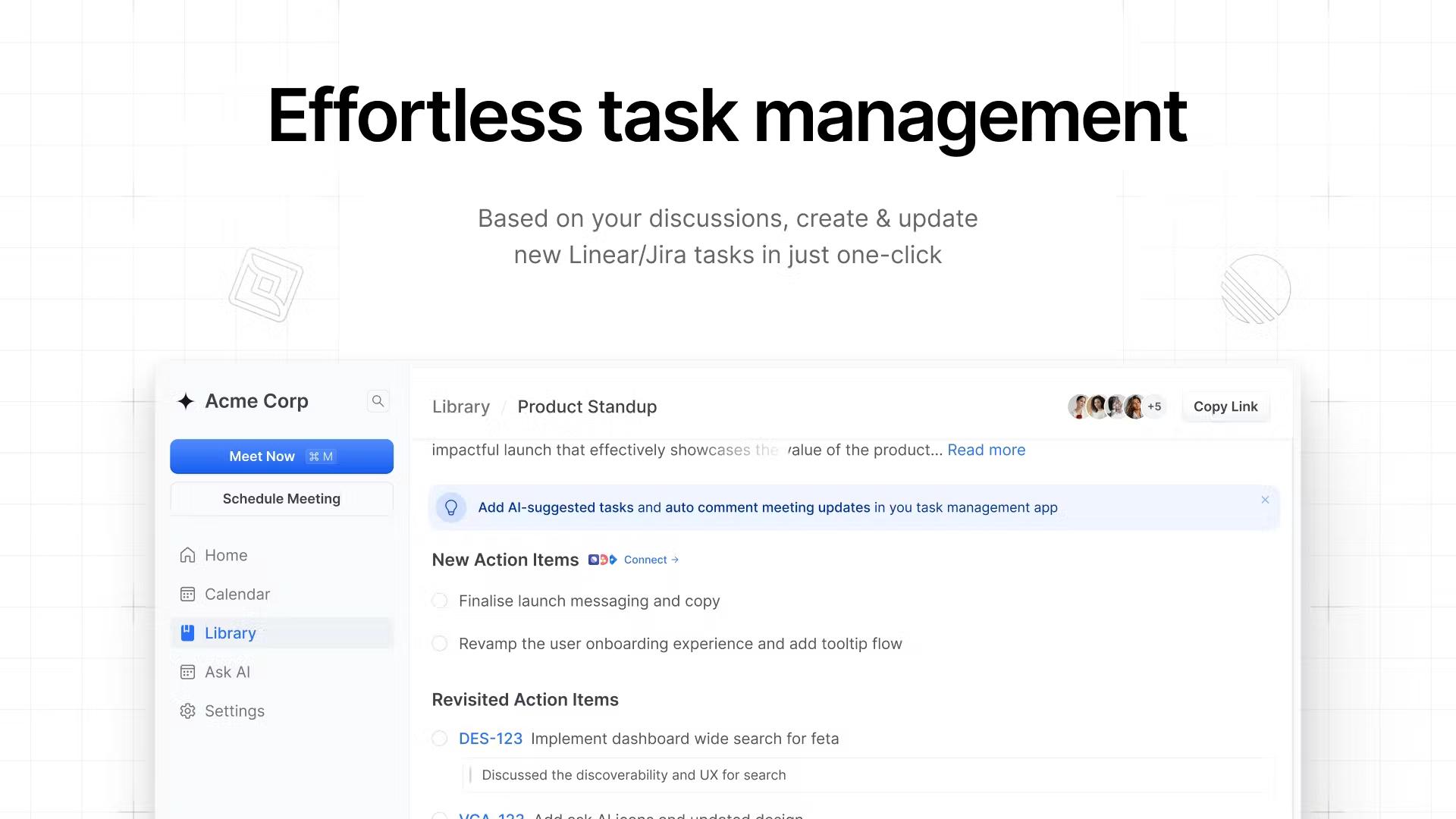This screenshot has height=819, width=1456.
Task: Mark Revamp user onboarding task complete
Action: [x=439, y=644]
